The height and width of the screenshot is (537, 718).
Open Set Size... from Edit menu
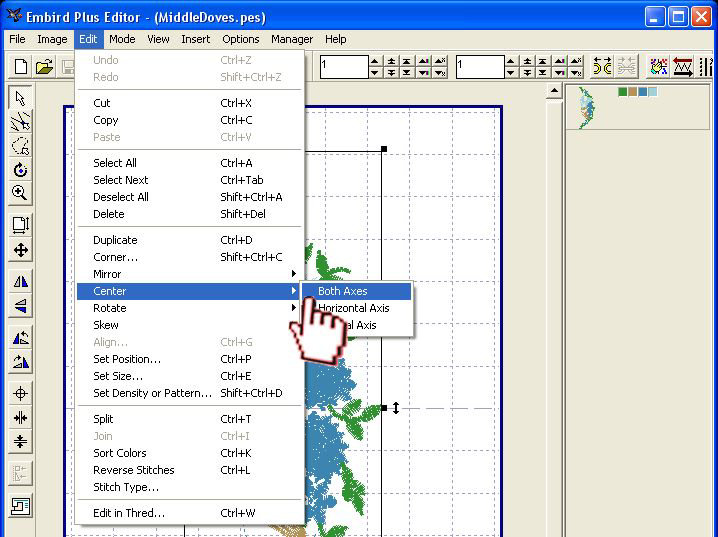click(x=190, y=376)
